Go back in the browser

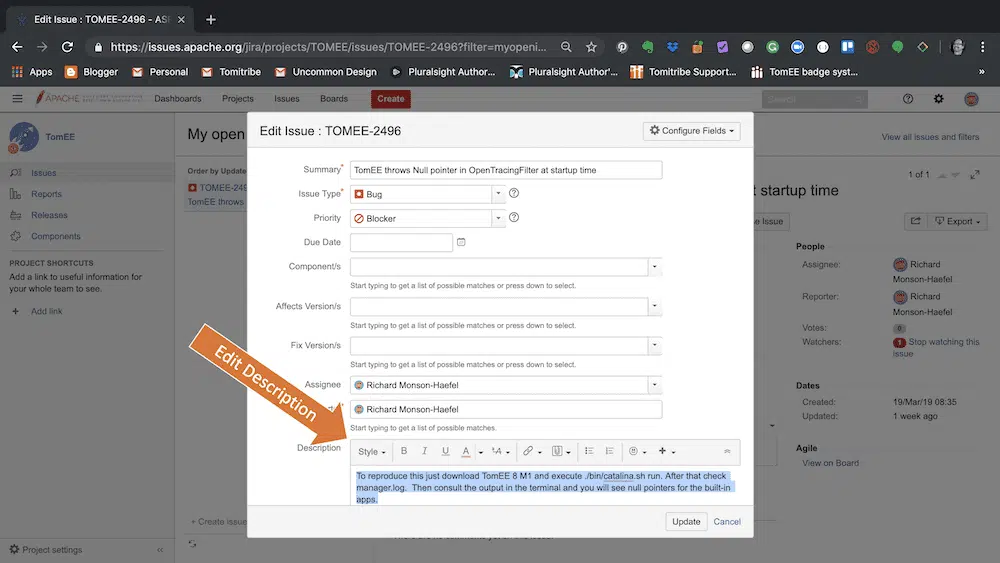tap(17, 47)
